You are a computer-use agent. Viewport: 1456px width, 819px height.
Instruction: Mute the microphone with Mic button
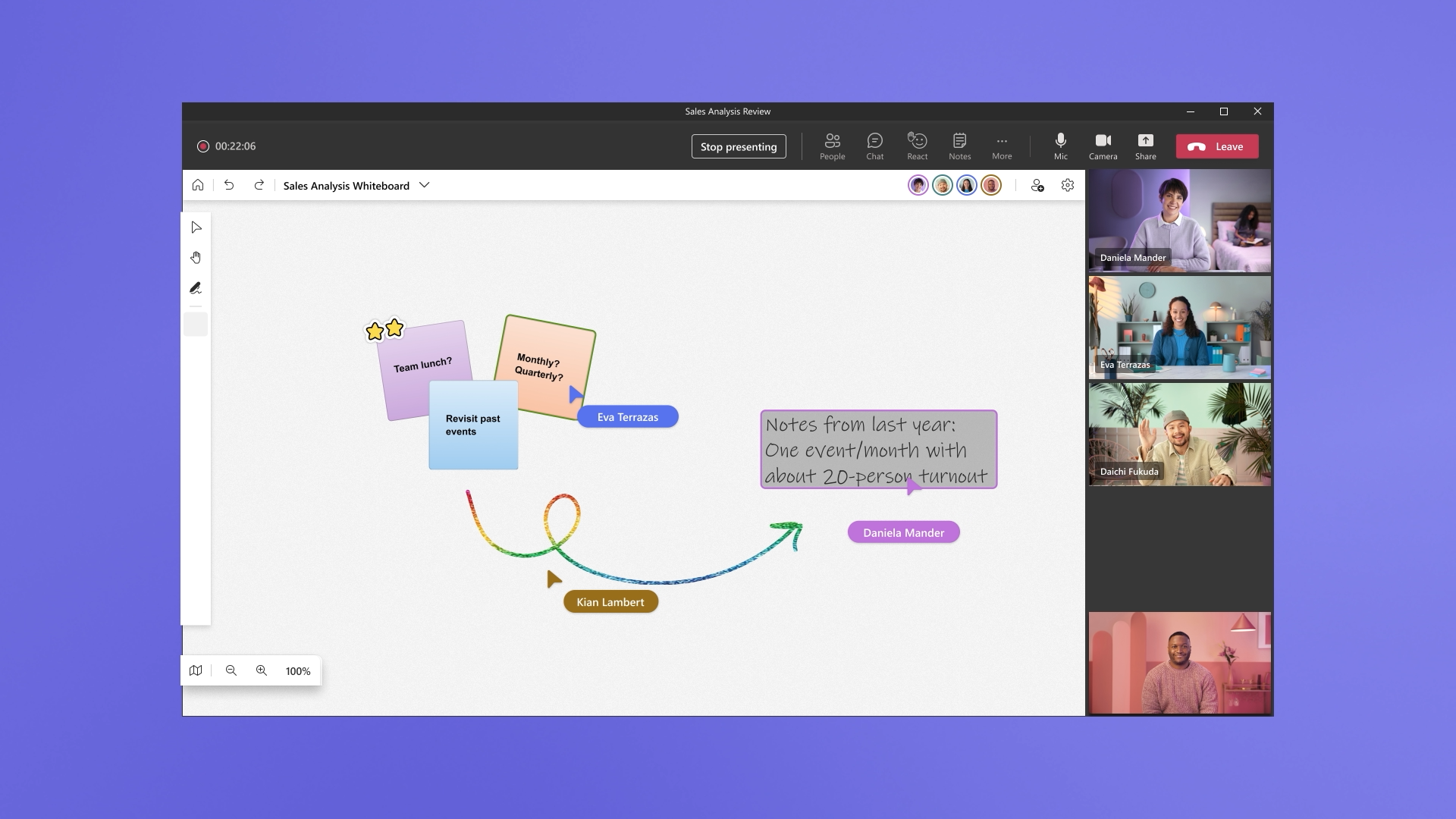tap(1060, 146)
